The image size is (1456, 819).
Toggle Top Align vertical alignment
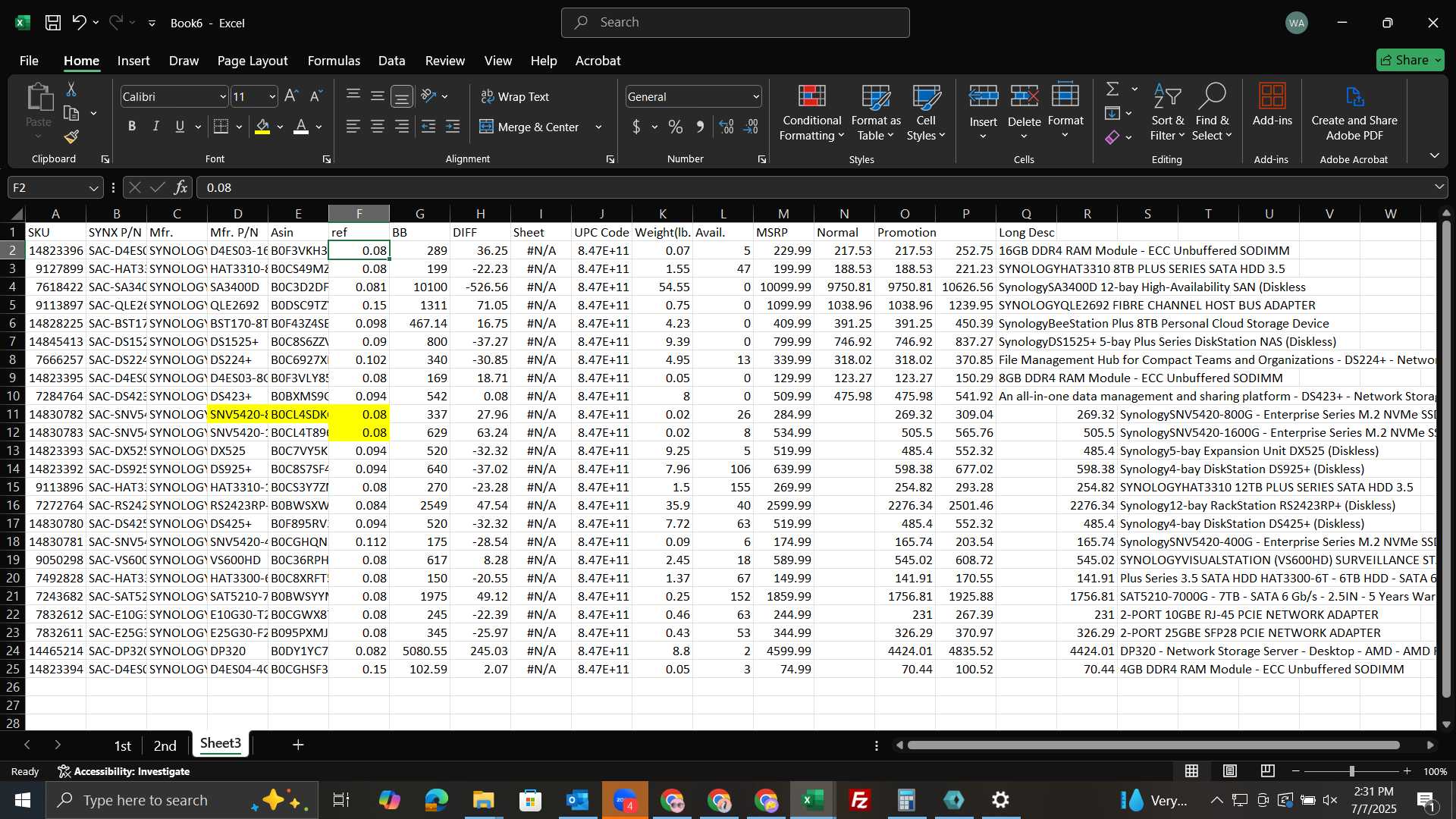click(353, 96)
